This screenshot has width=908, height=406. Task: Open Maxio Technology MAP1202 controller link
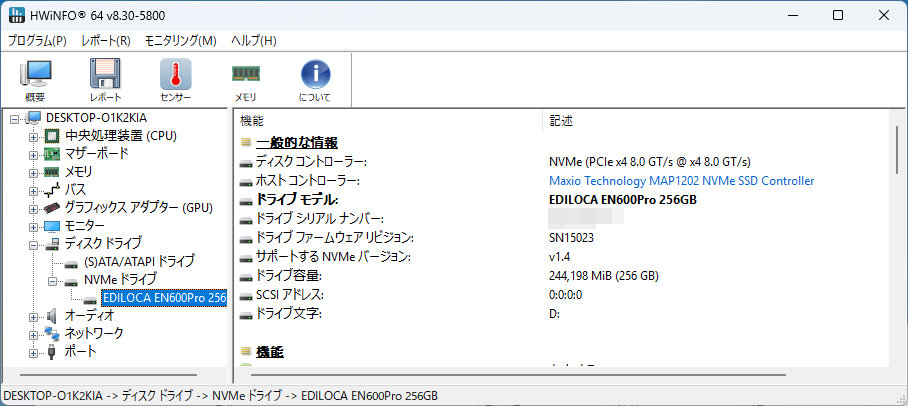(682, 181)
